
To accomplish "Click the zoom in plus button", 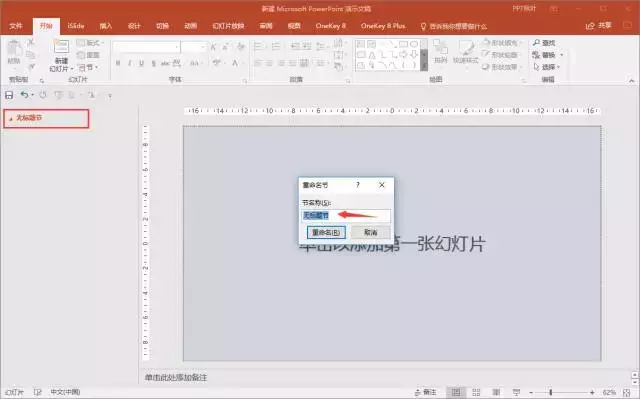I will (592, 392).
